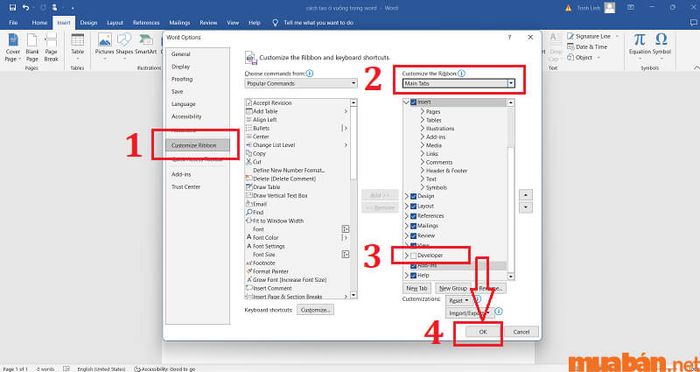
Task: Click the OK button
Action: 483,332
